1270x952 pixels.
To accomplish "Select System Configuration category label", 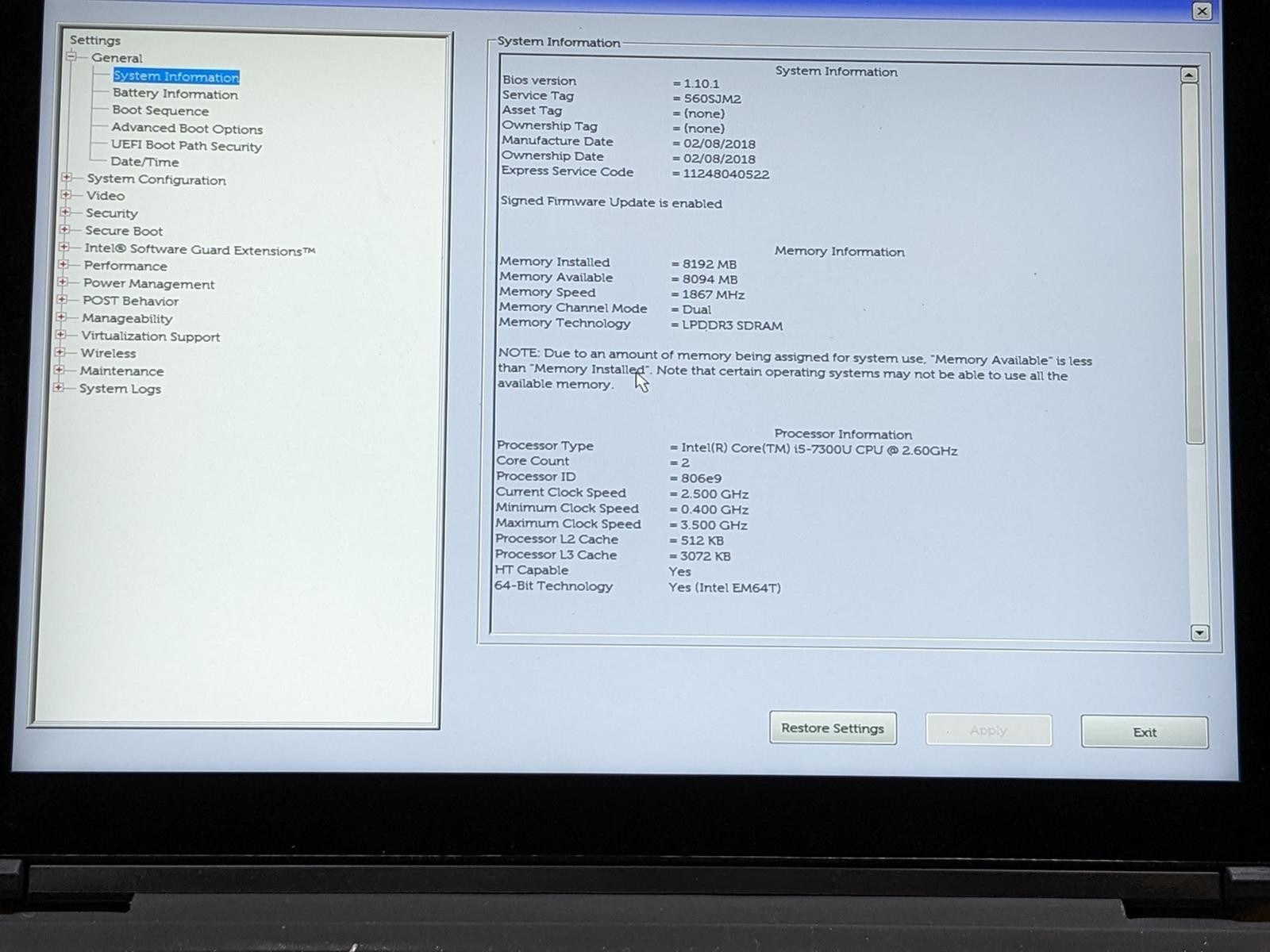I will tap(156, 179).
